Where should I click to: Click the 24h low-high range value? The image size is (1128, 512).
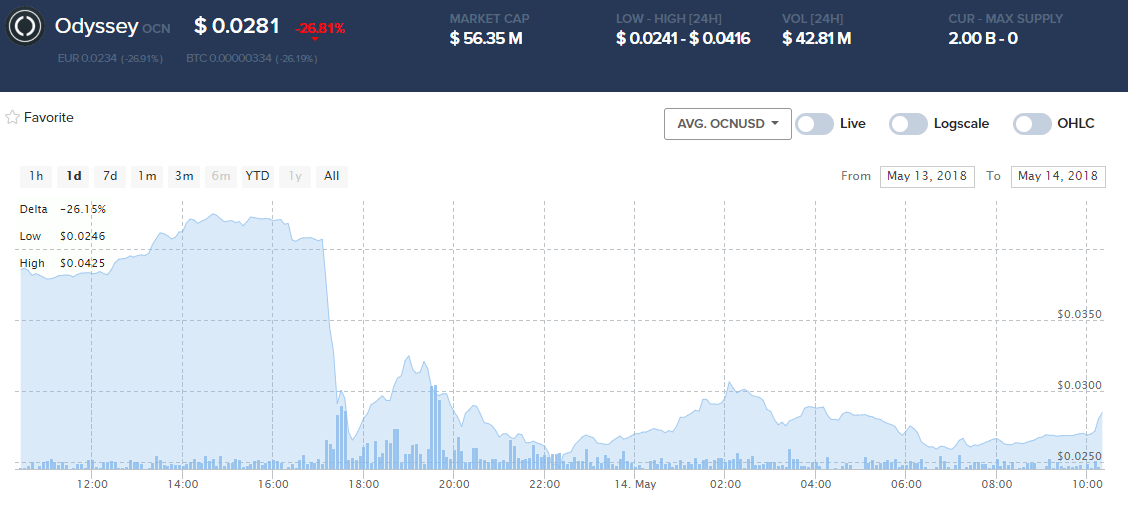click(683, 38)
